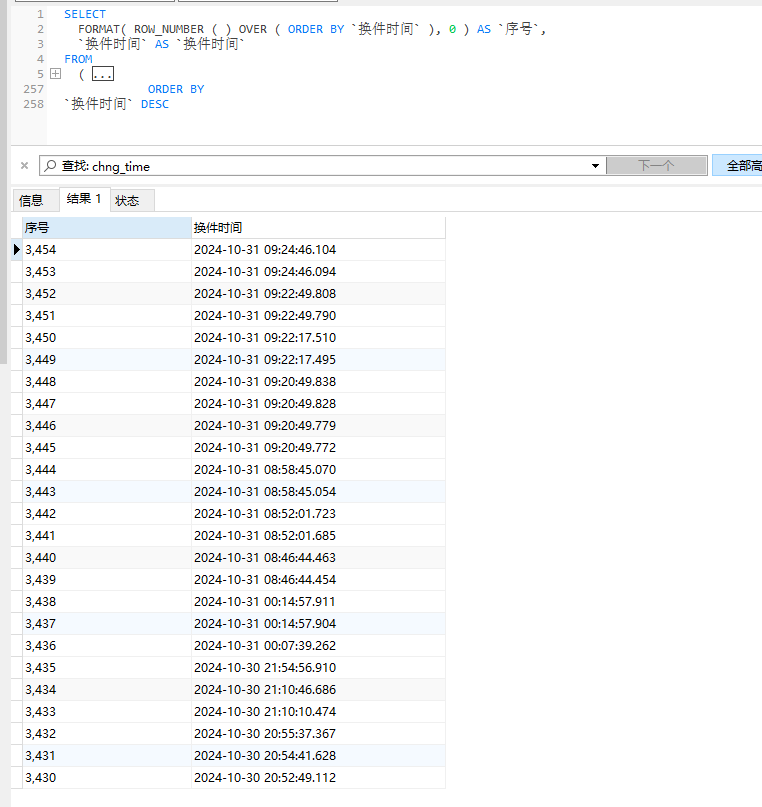Click the collapsed '...' code placeholder
762x807 pixels.
(102, 74)
